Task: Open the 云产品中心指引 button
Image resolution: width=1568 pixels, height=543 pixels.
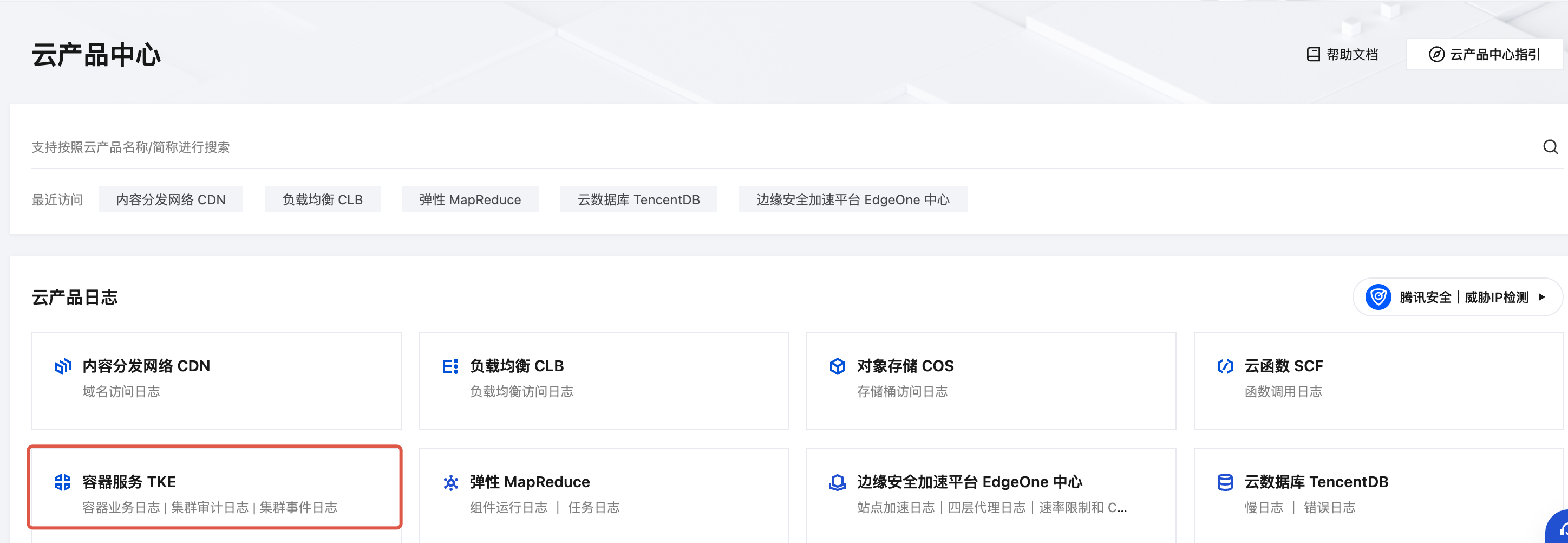Action: [1484, 54]
